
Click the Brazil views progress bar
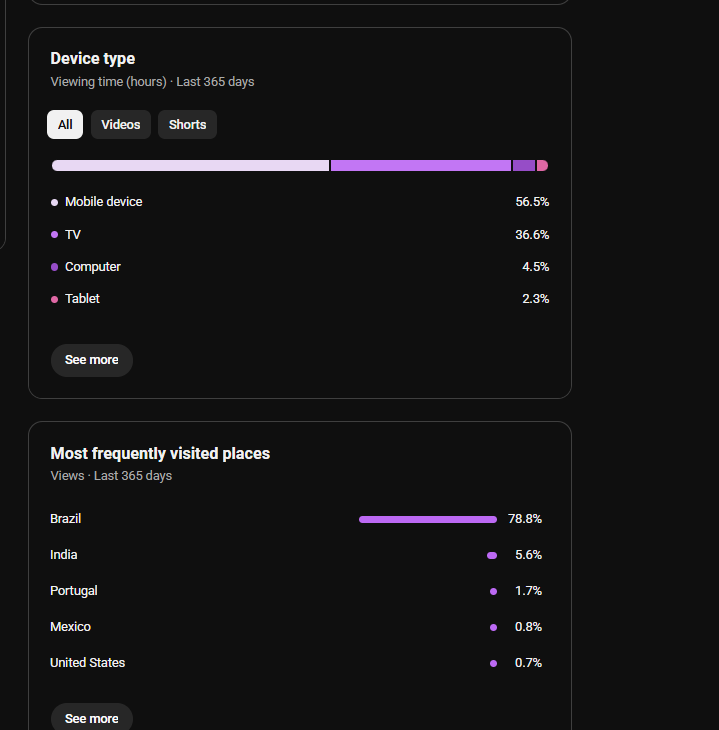click(x=428, y=519)
